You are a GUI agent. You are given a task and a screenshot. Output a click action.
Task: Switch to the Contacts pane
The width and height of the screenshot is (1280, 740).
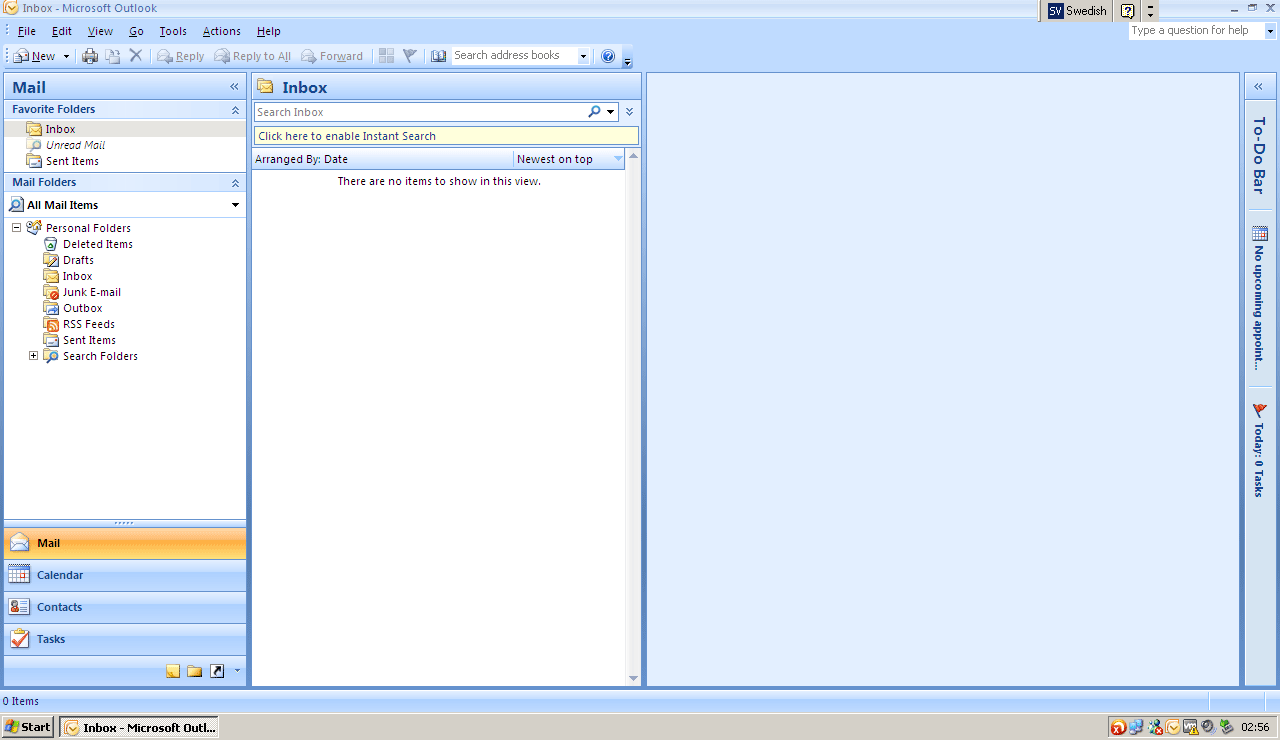125,607
